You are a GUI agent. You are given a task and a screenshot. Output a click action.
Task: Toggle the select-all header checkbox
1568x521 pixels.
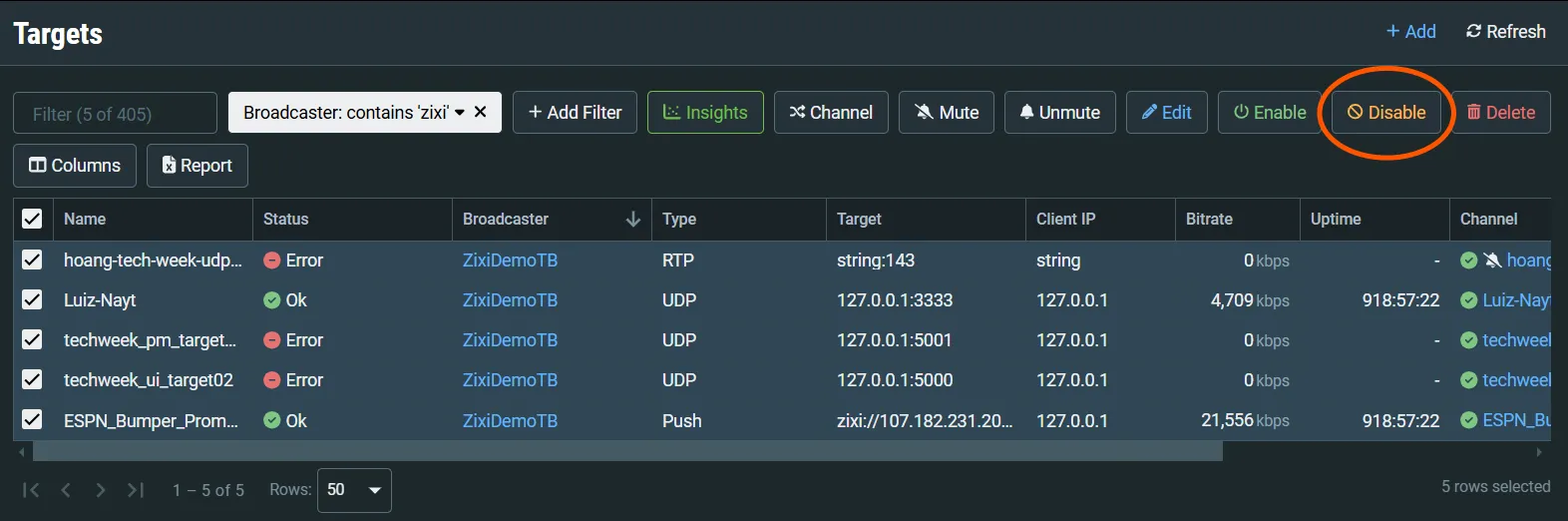(x=32, y=219)
